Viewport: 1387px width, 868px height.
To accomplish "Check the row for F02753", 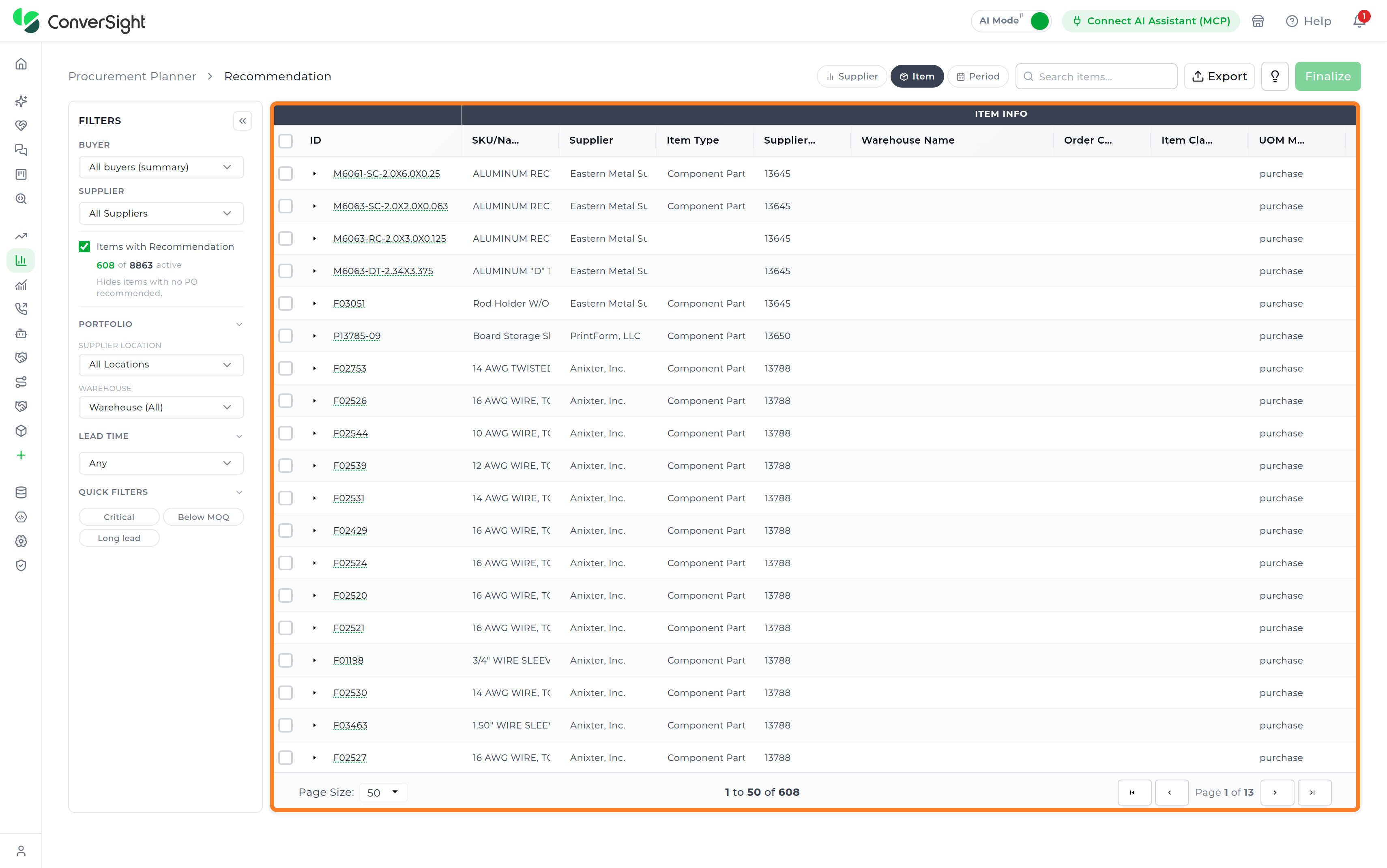I will click(285, 368).
